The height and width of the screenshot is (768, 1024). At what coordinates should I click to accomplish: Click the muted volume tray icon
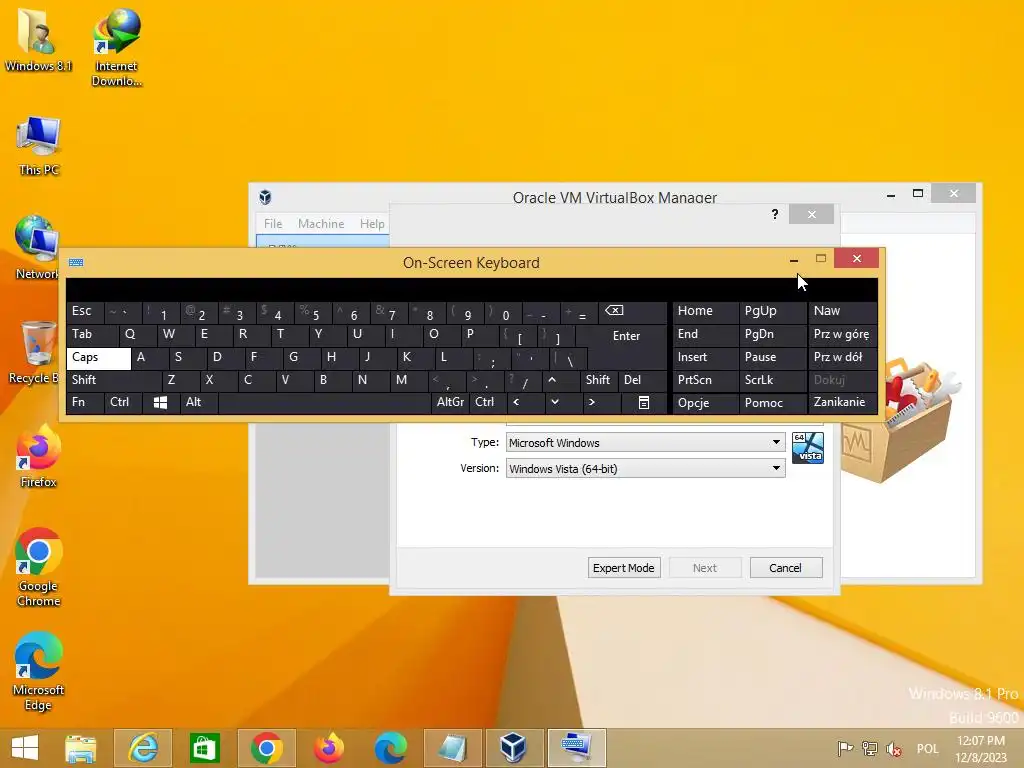(x=893, y=749)
